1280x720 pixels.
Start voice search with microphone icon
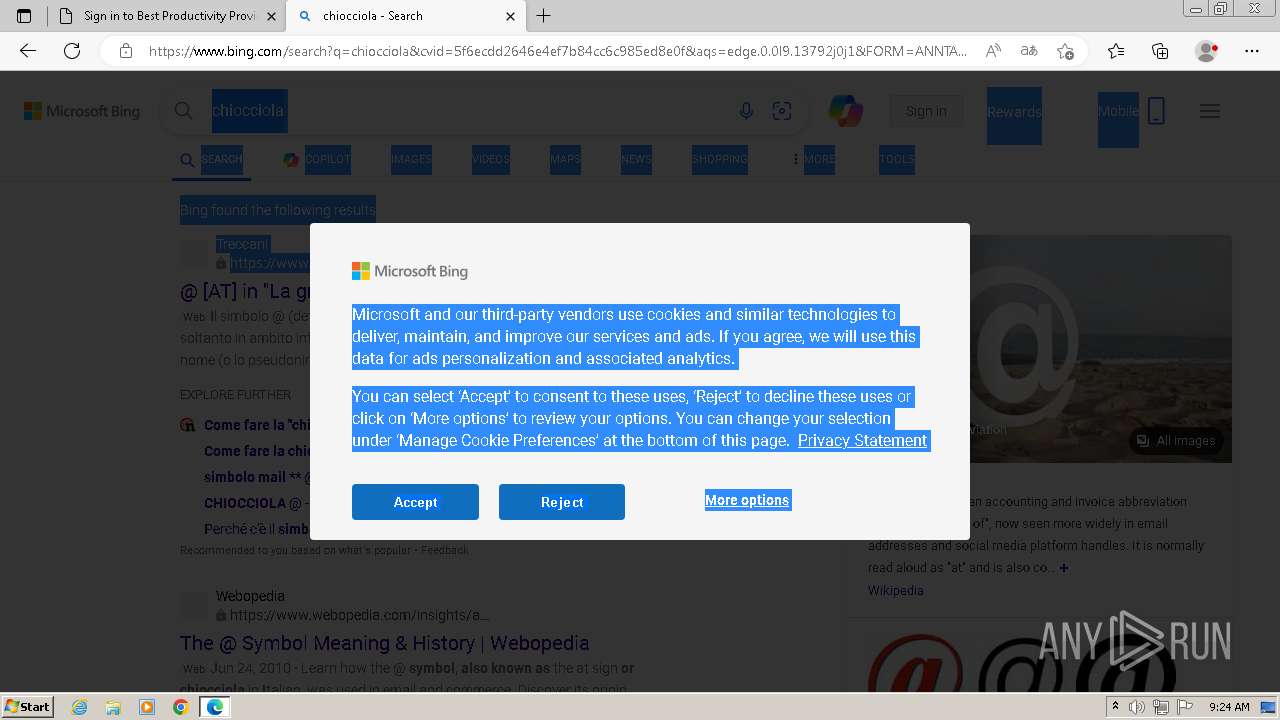point(746,111)
